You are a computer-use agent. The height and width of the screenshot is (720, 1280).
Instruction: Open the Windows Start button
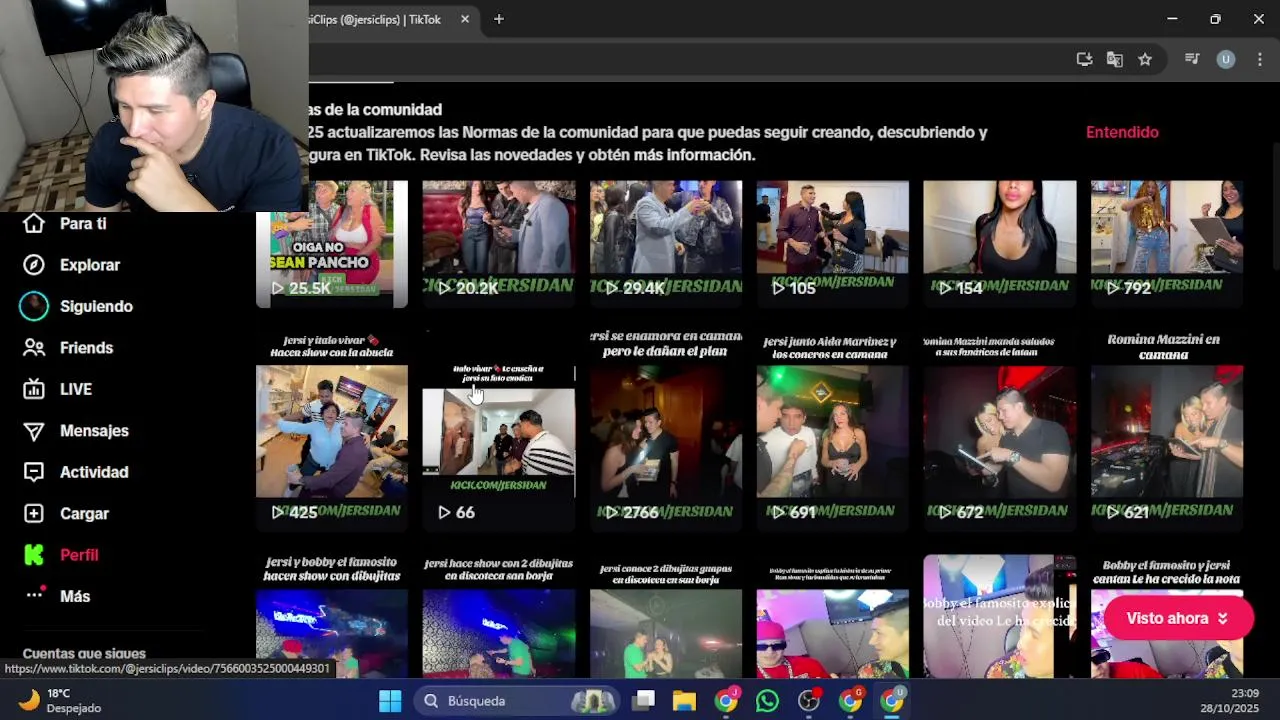point(390,701)
